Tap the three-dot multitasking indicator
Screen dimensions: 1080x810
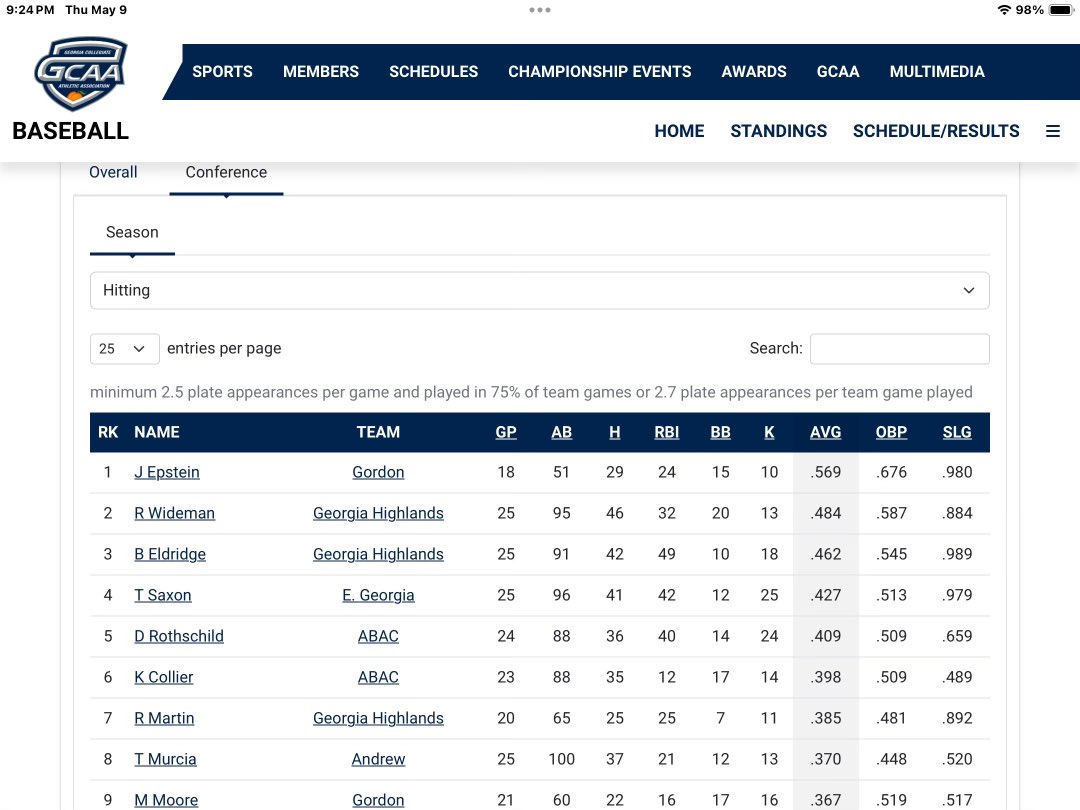click(x=540, y=10)
